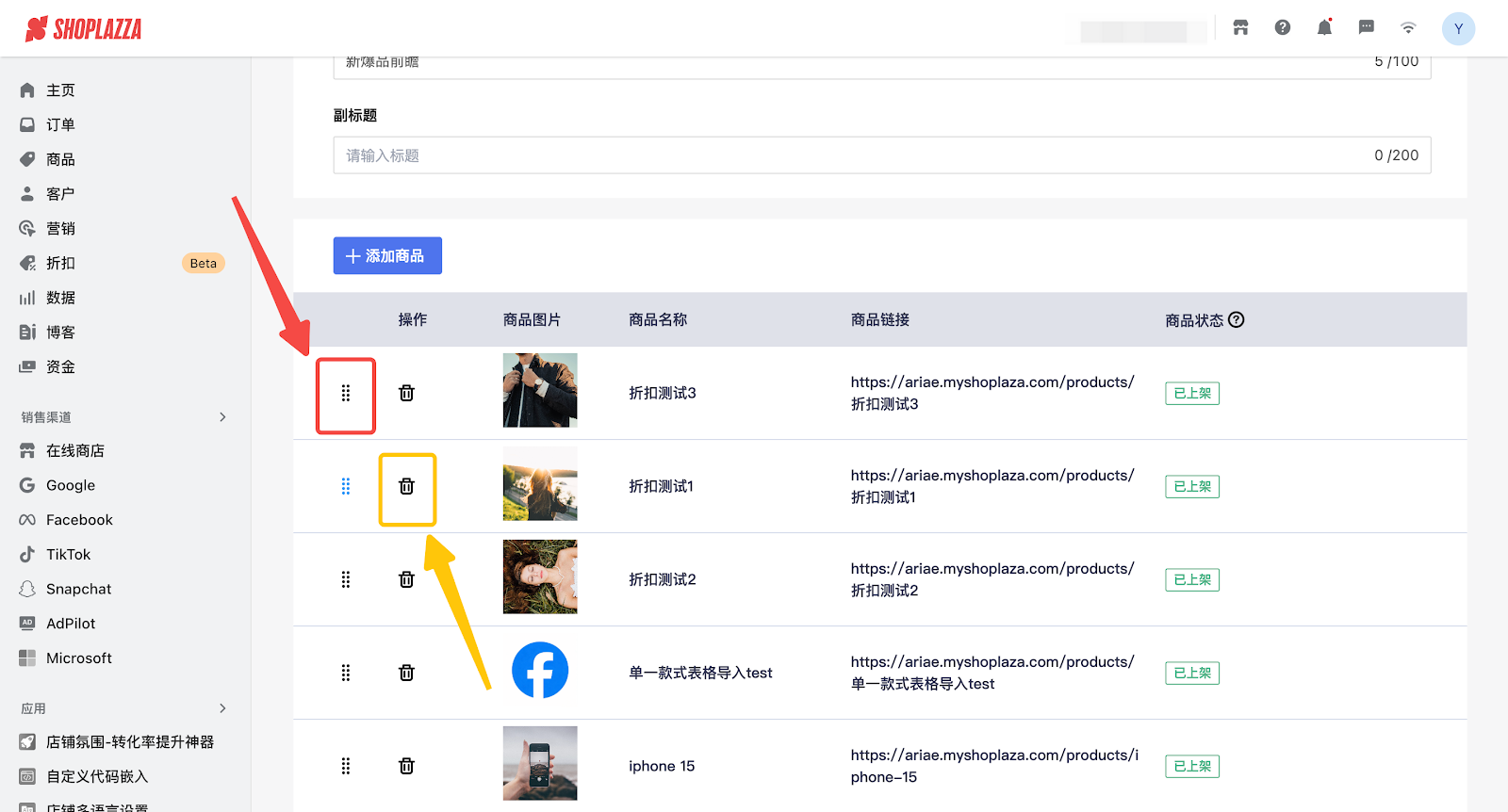This screenshot has height=812, width=1508.
Task: Click the chat messages icon in header
Action: [x=1366, y=27]
